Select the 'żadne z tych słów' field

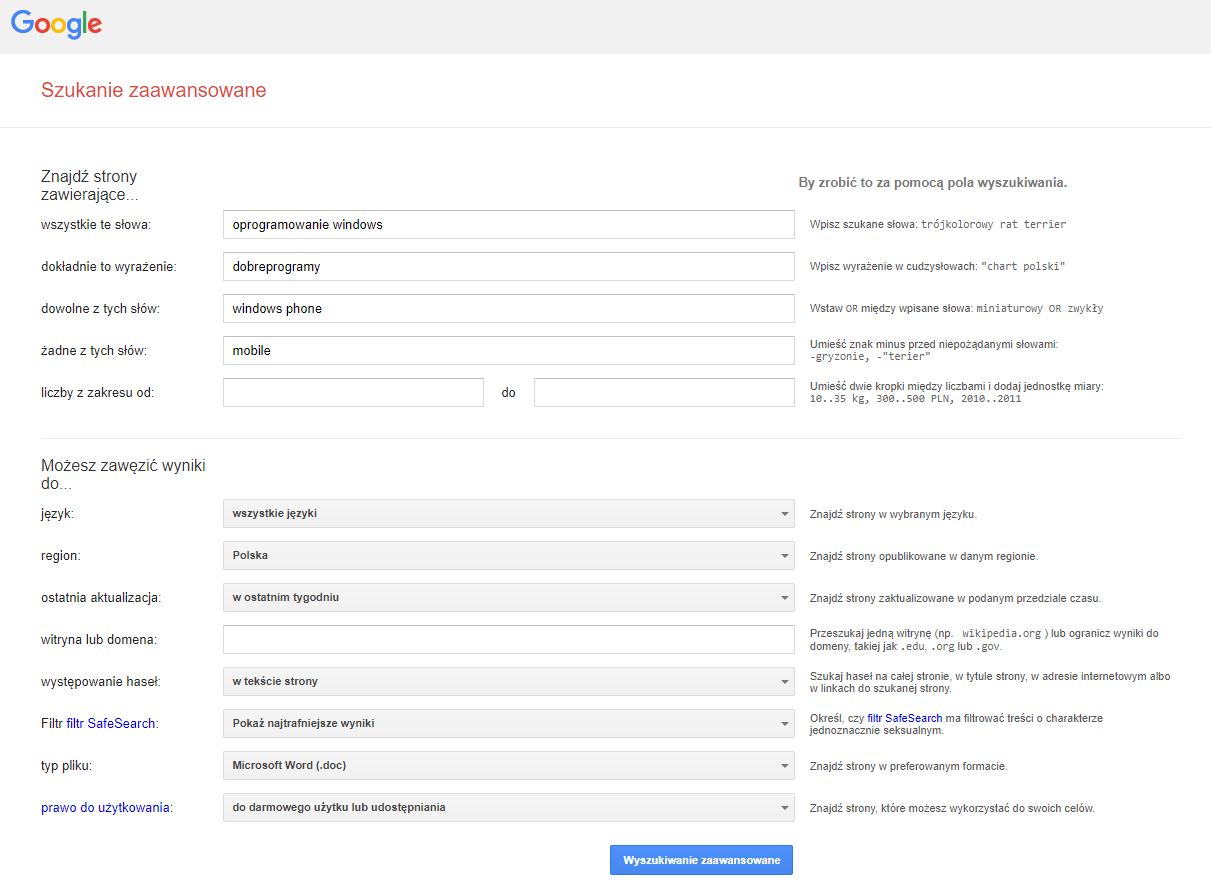(x=508, y=351)
